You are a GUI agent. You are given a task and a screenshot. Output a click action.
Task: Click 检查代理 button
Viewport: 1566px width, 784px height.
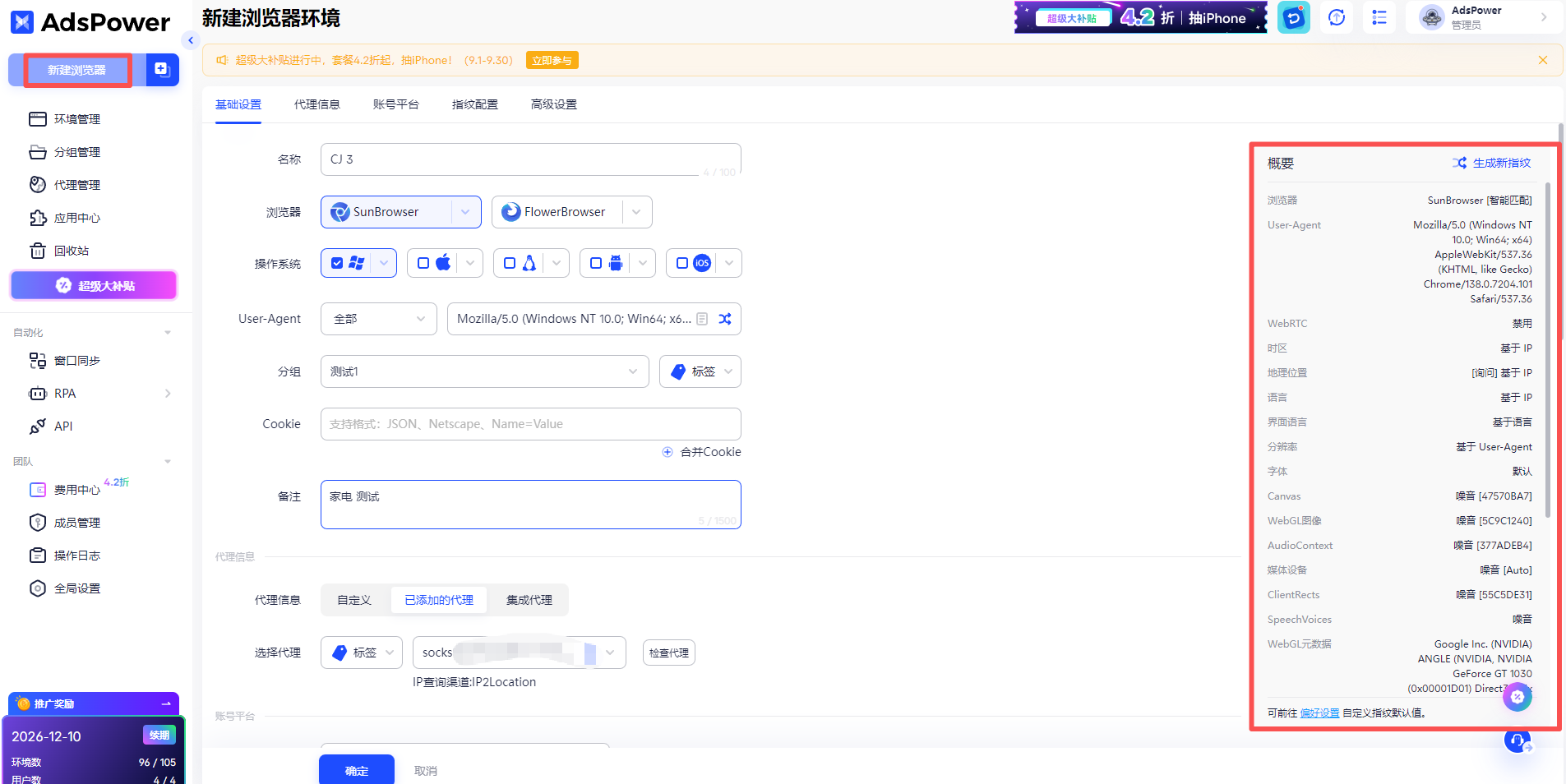[x=669, y=653]
